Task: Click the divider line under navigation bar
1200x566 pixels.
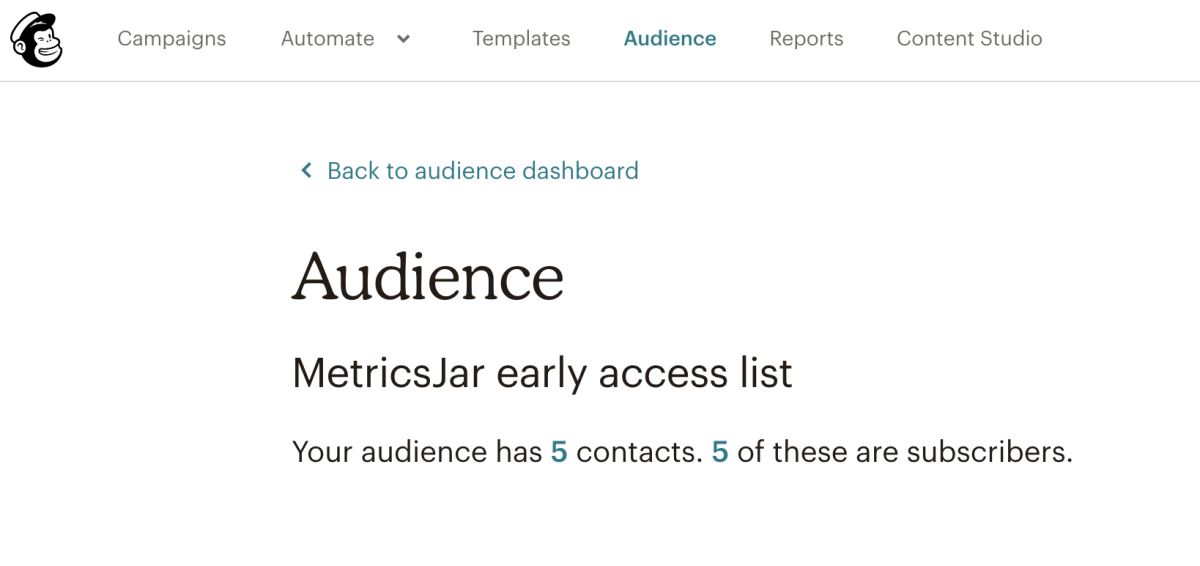Action: 600,81
